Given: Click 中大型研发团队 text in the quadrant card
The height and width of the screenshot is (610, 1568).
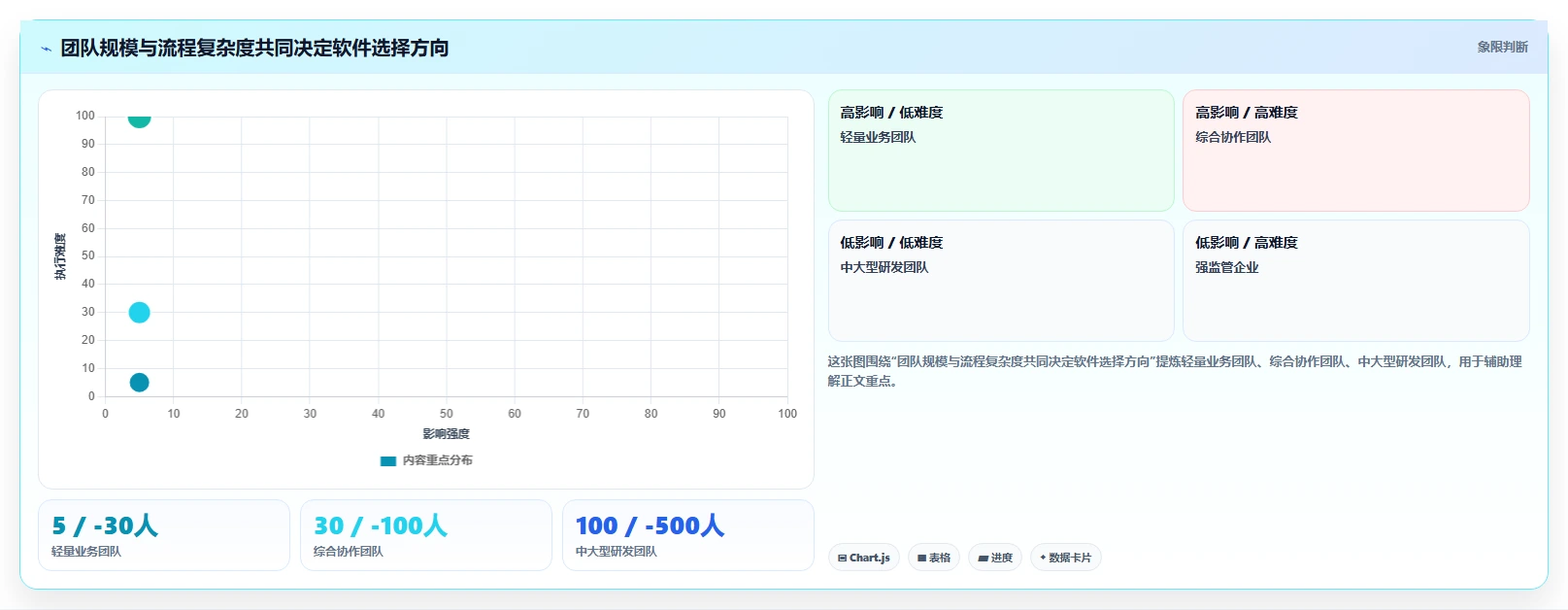Looking at the screenshot, I should point(884,267).
